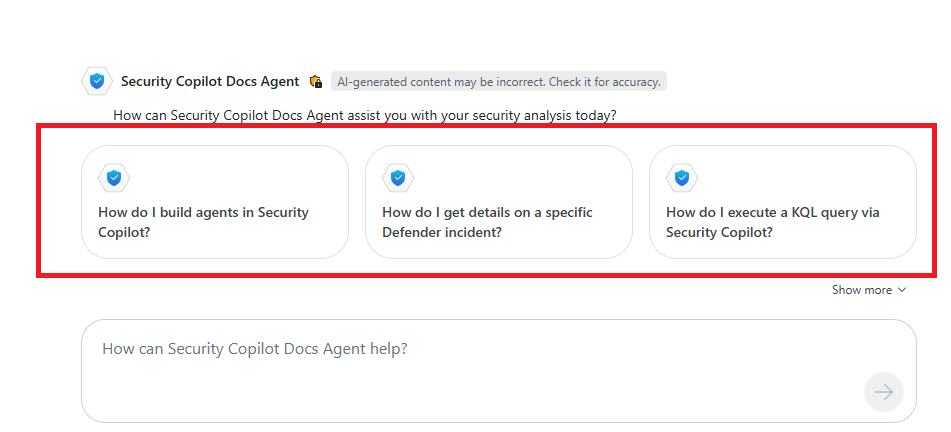Click the Security Copilot Docs Agent hexagon avatar
The width and height of the screenshot is (951, 432).
pos(96,81)
